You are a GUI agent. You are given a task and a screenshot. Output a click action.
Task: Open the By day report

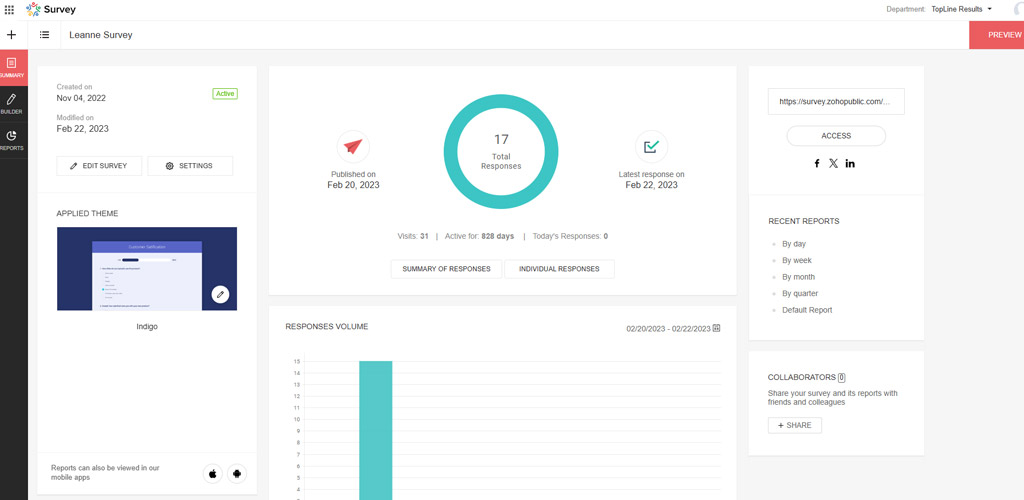point(793,244)
